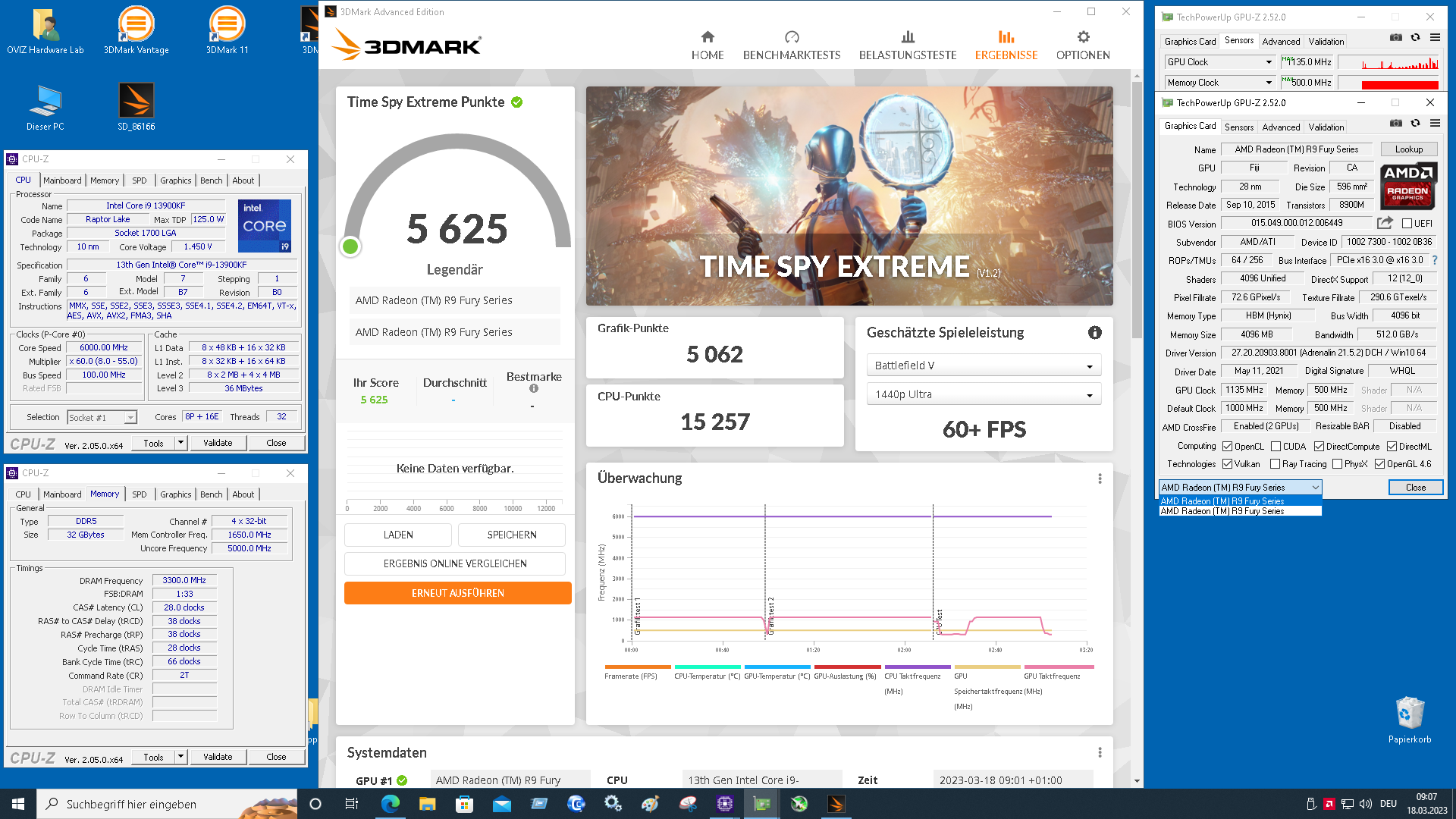
Task: Click Lookup button in GPU-Z
Action: [x=1408, y=149]
